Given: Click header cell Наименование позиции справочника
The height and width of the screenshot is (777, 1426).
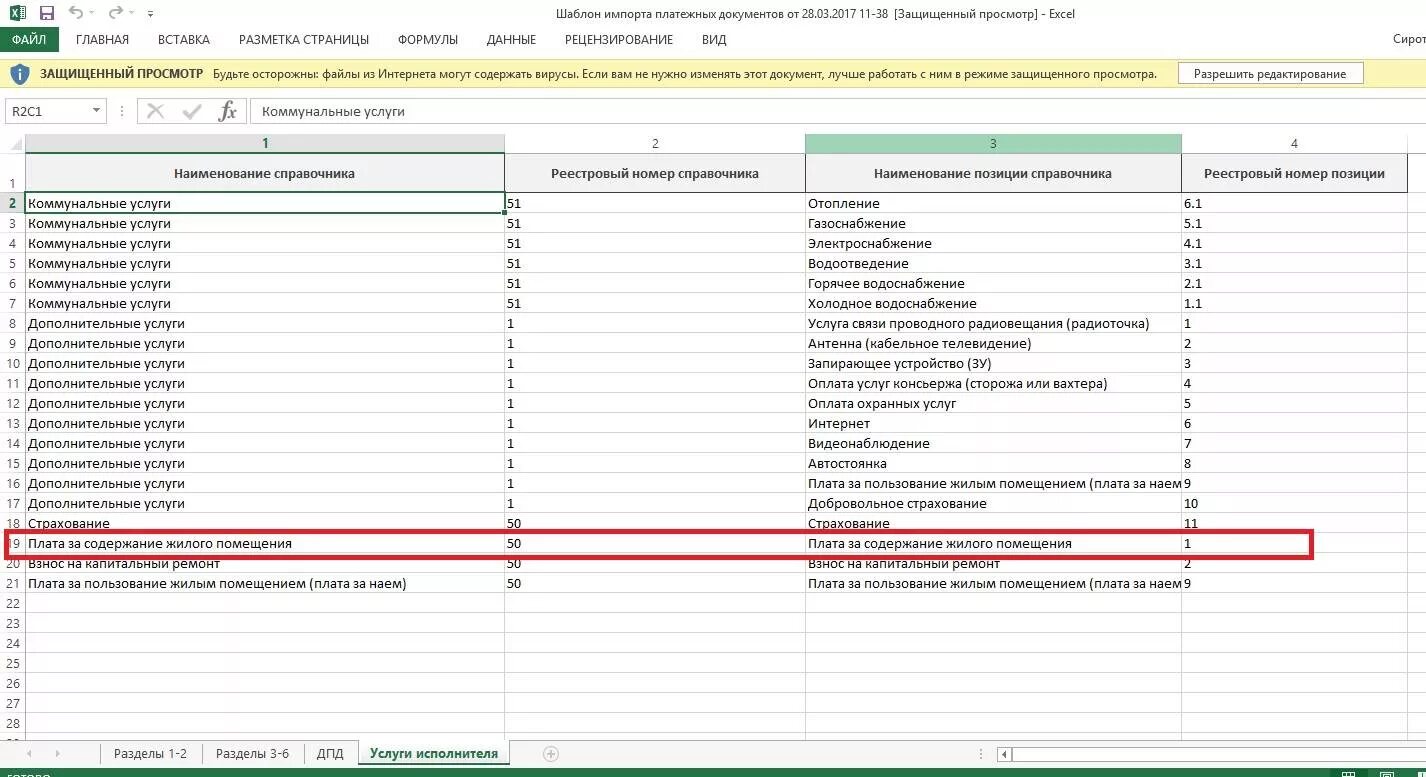Looking at the screenshot, I should pos(993,173).
